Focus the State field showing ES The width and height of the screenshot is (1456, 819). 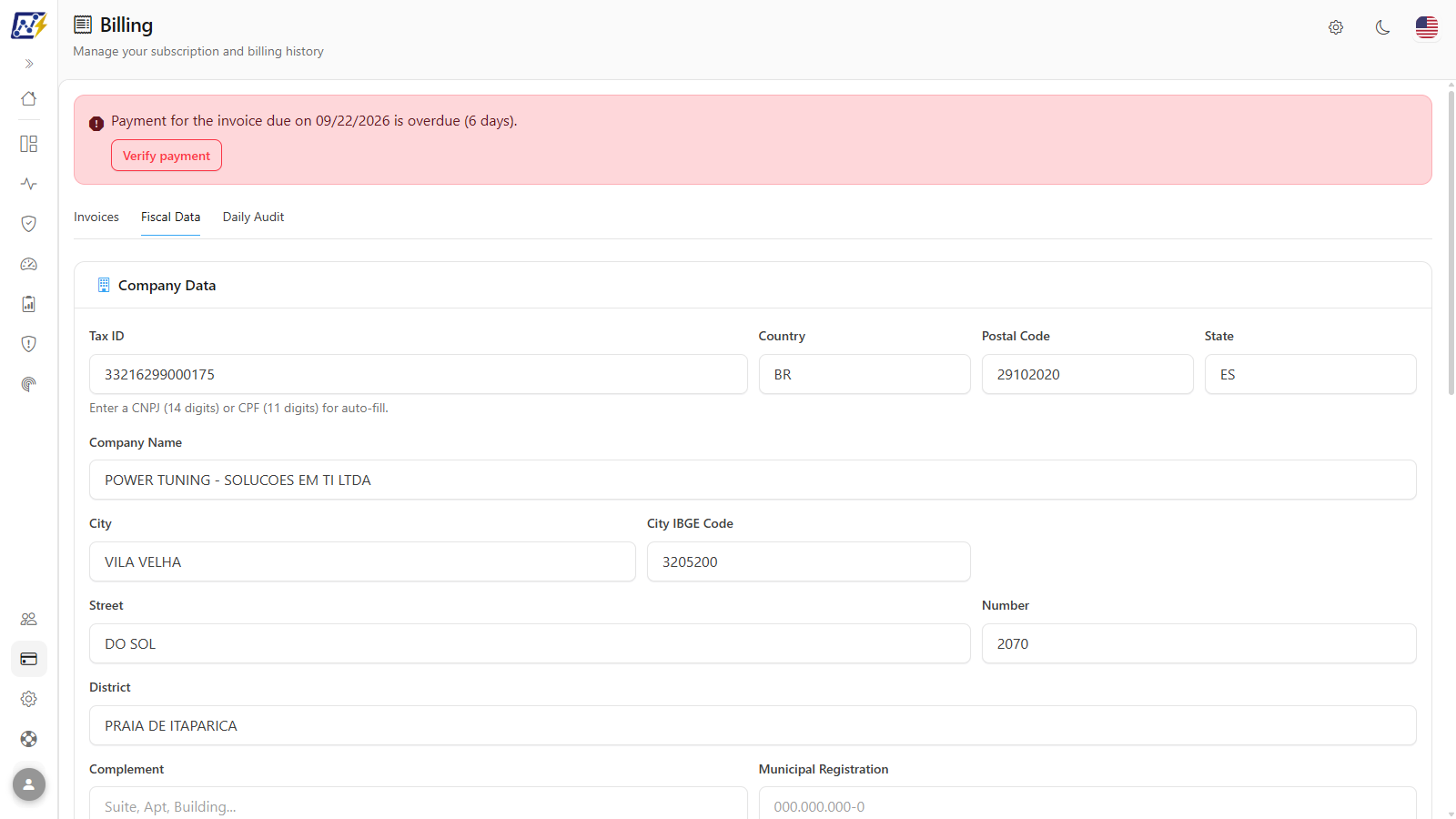[1310, 374]
